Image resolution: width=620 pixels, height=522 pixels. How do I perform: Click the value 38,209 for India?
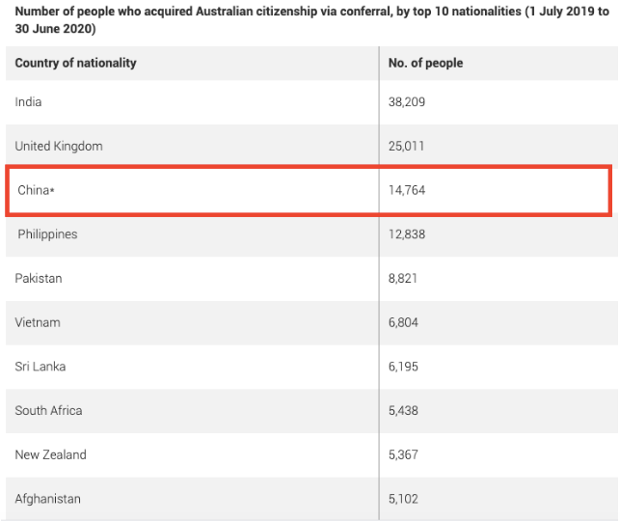(407, 102)
